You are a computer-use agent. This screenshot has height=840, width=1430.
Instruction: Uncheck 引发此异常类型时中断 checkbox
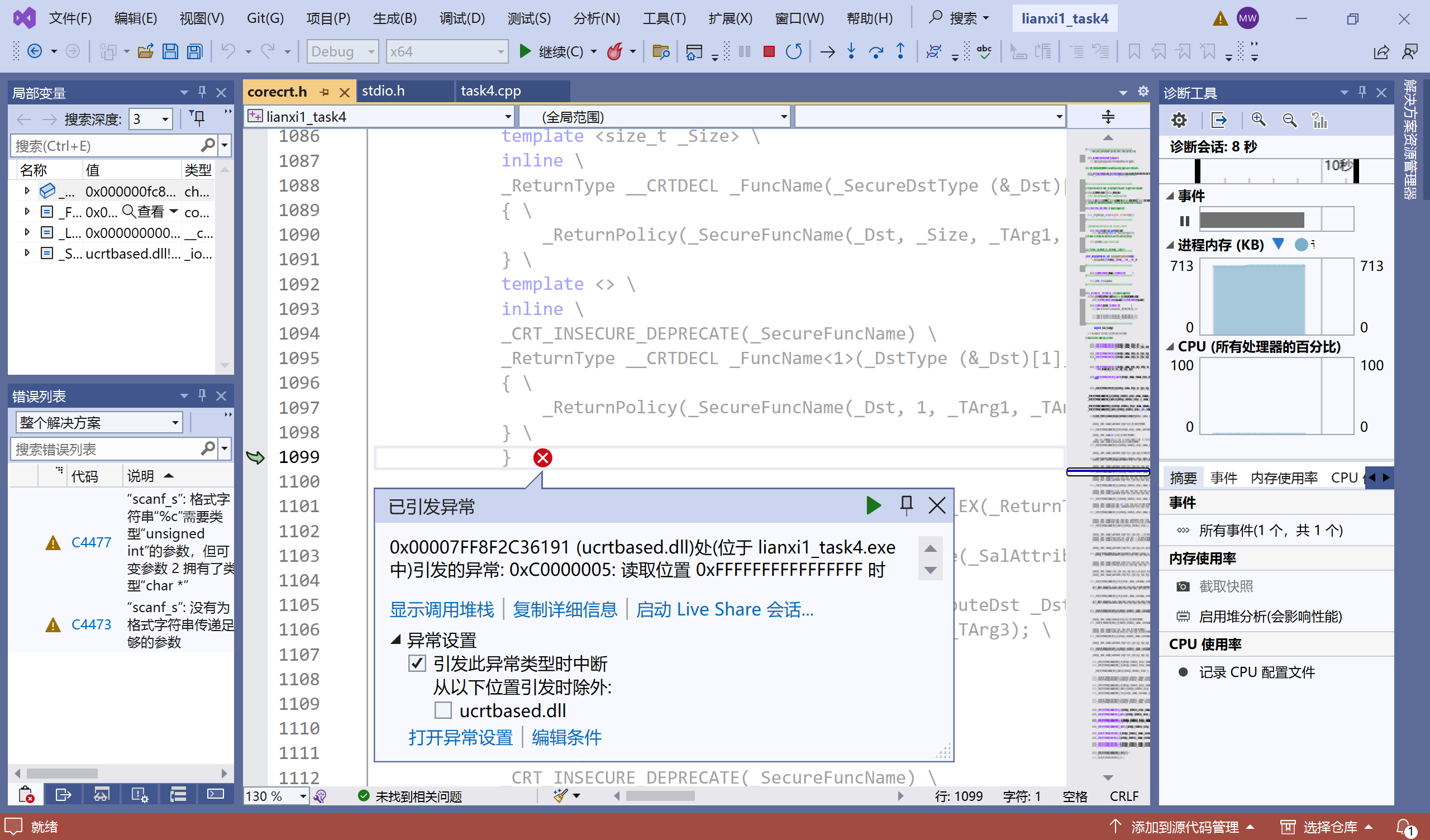[417, 664]
